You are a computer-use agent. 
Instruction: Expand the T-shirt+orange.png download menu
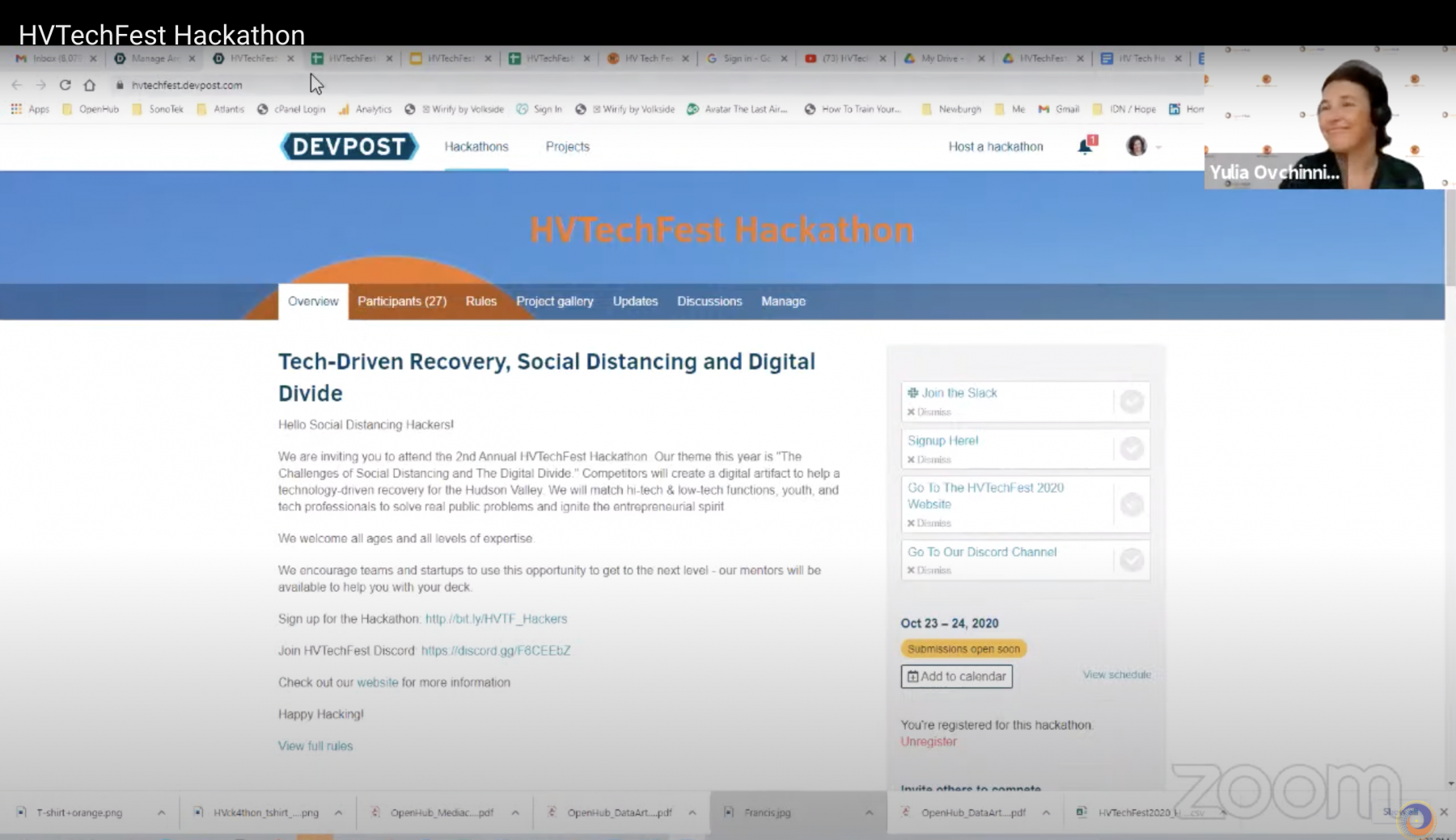coord(161,813)
